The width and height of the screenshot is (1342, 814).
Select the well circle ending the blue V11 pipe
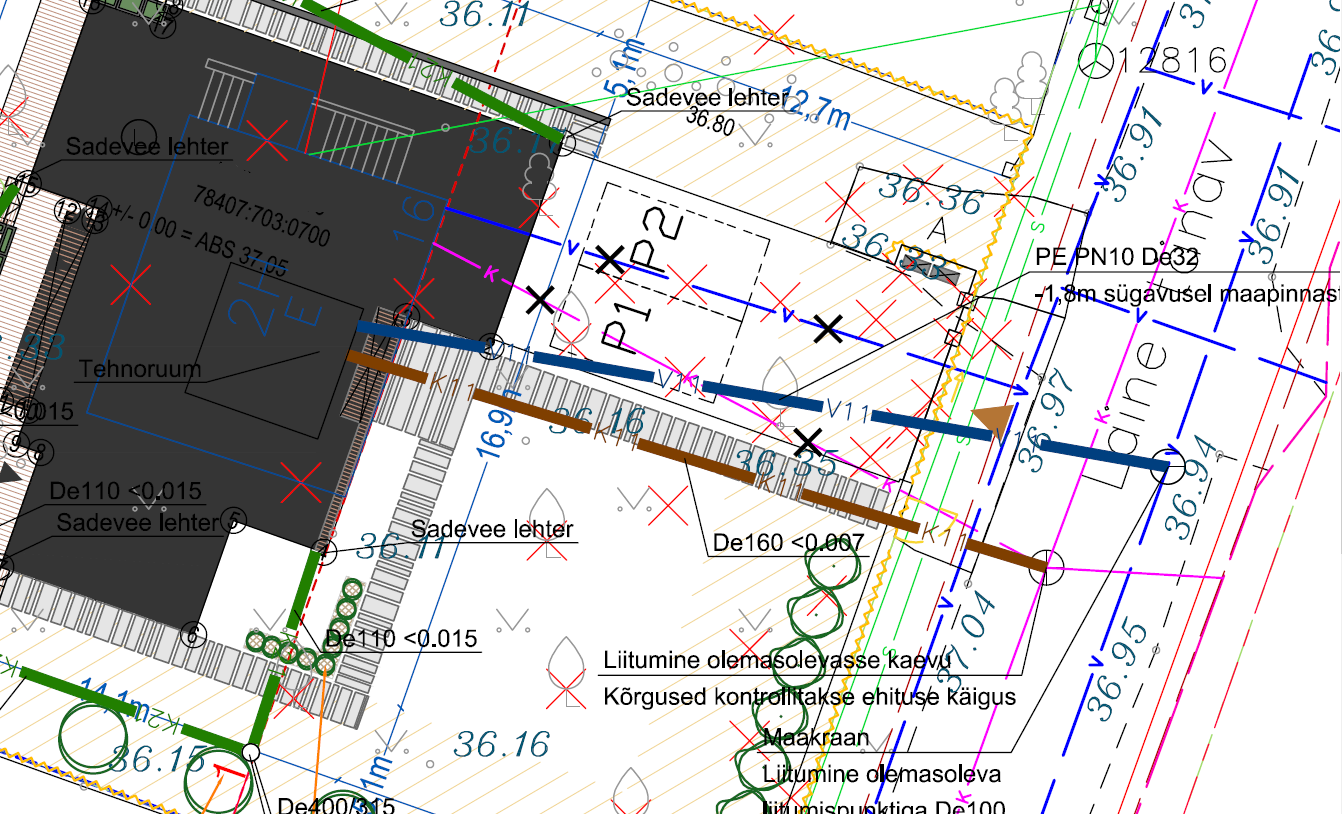[x=1166, y=466]
